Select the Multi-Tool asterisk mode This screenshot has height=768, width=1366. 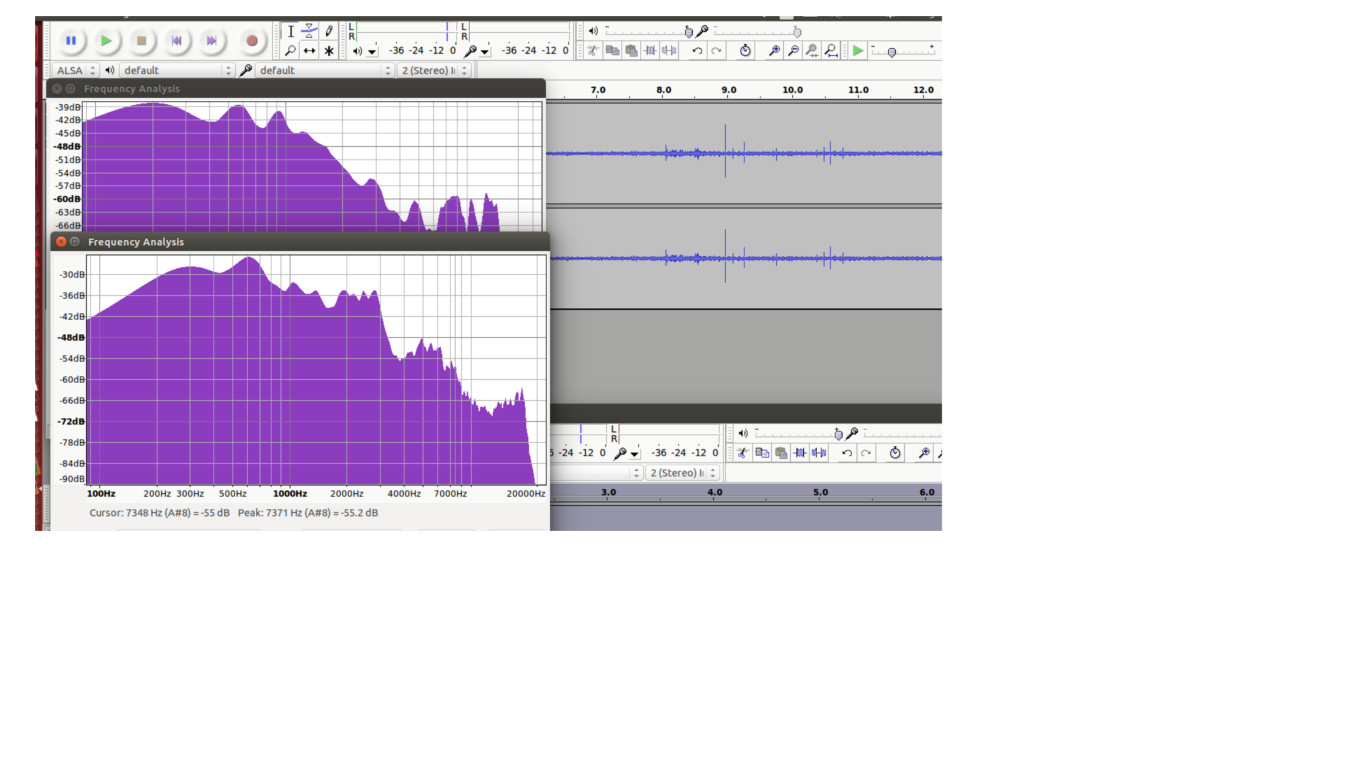(x=328, y=50)
